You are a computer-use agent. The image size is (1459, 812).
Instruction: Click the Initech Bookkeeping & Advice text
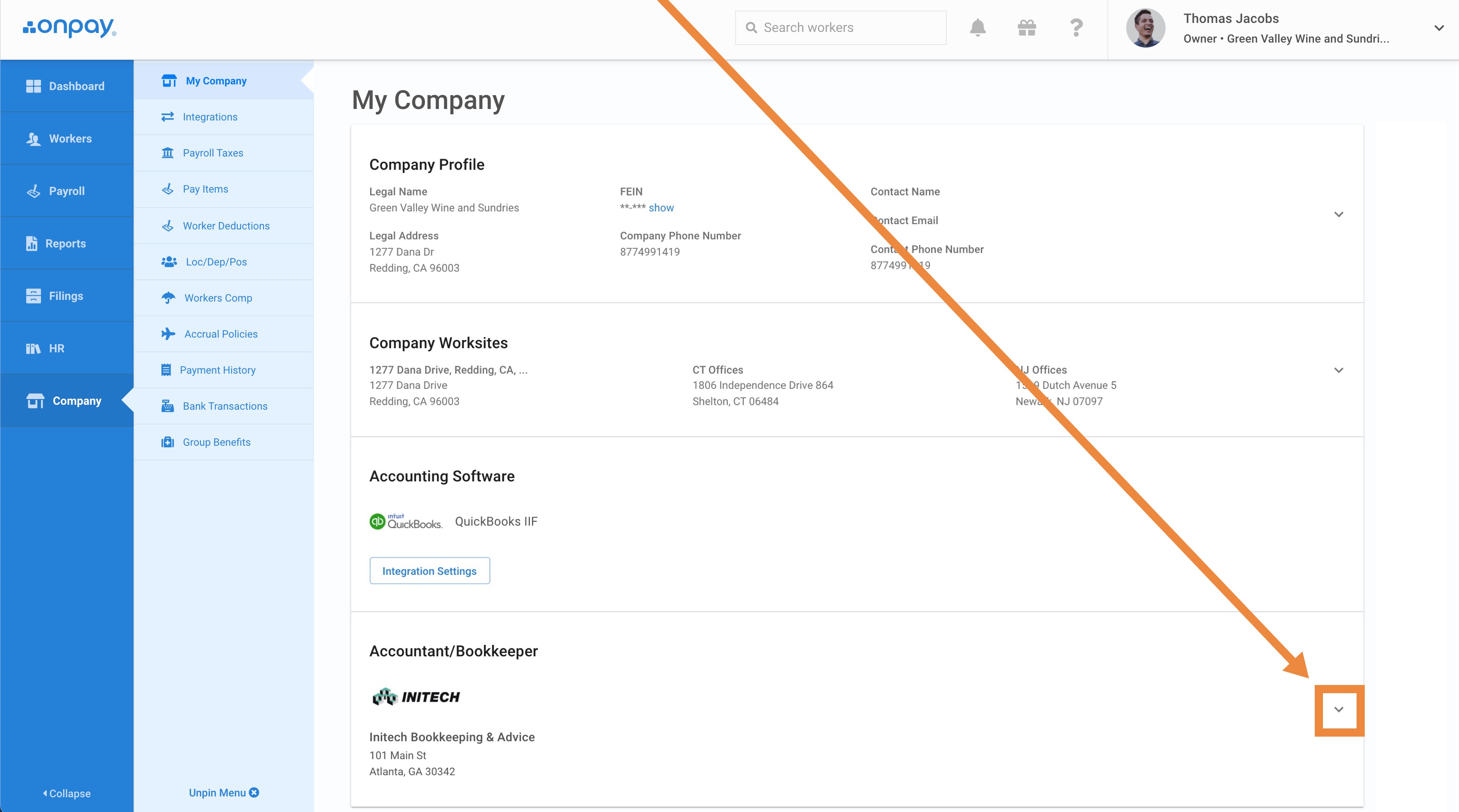pyautogui.click(x=452, y=737)
